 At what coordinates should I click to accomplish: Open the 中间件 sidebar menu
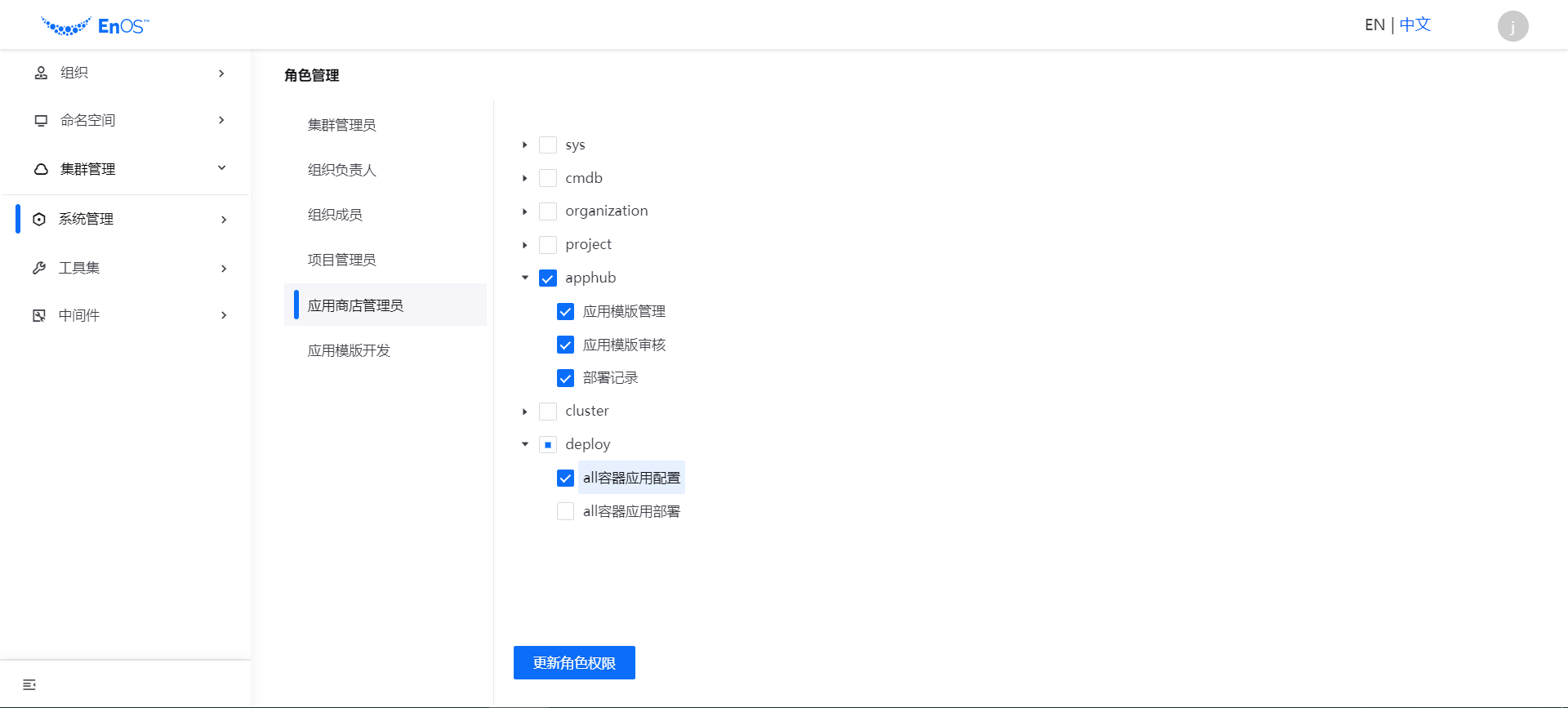(x=125, y=315)
